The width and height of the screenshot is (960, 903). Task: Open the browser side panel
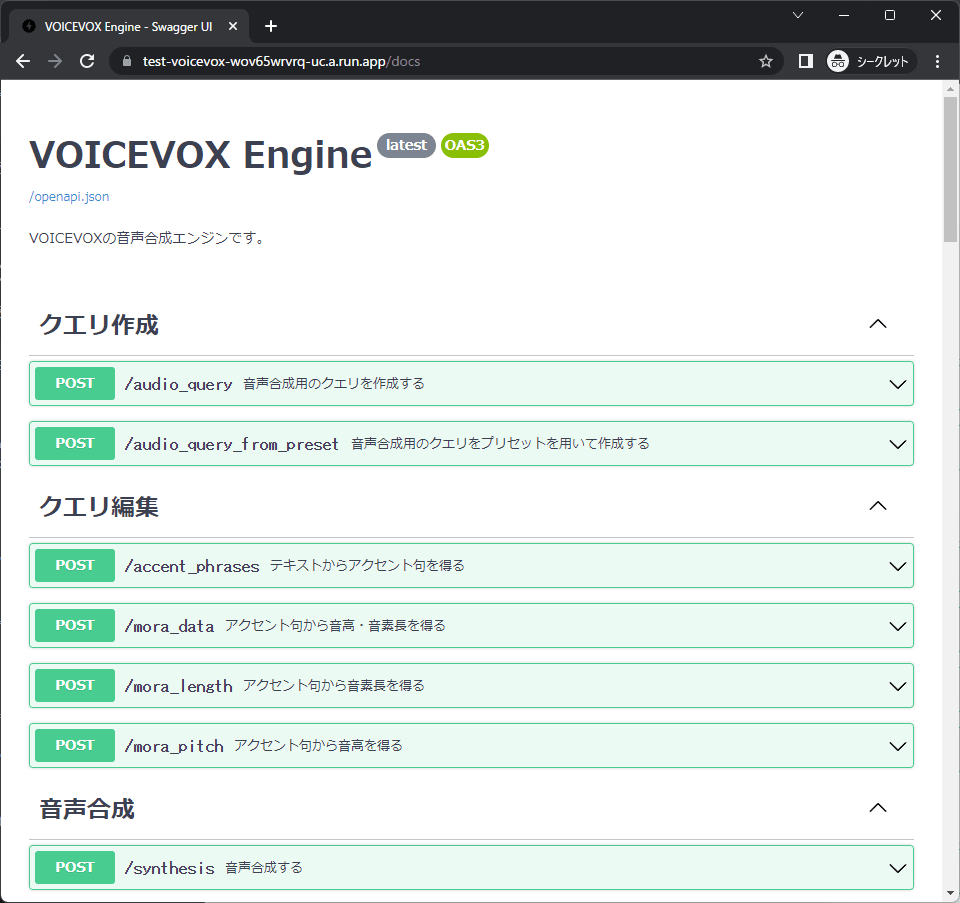pos(806,61)
